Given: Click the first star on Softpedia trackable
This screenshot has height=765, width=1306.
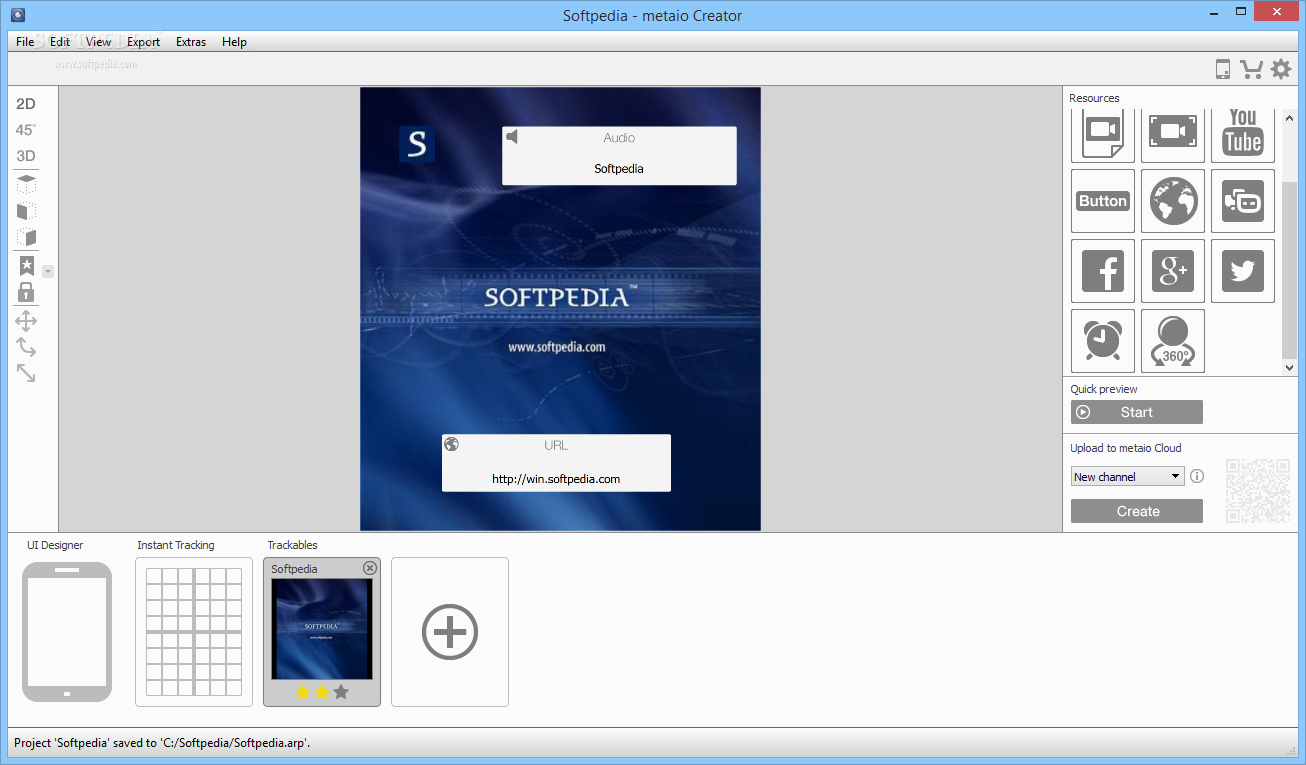Looking at the screenshot, I should pyautogui.click(x=303, y=692).
